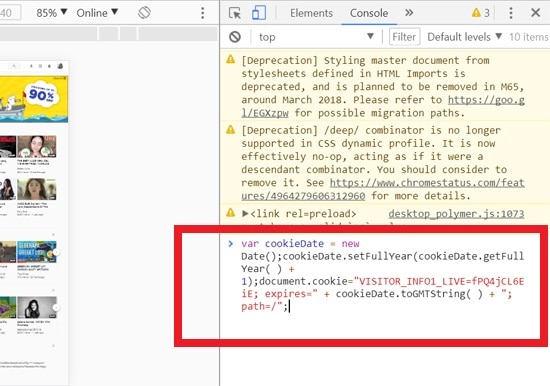
Task: Open the Online network throttling dropdown
Action: [x=97, y=13]
